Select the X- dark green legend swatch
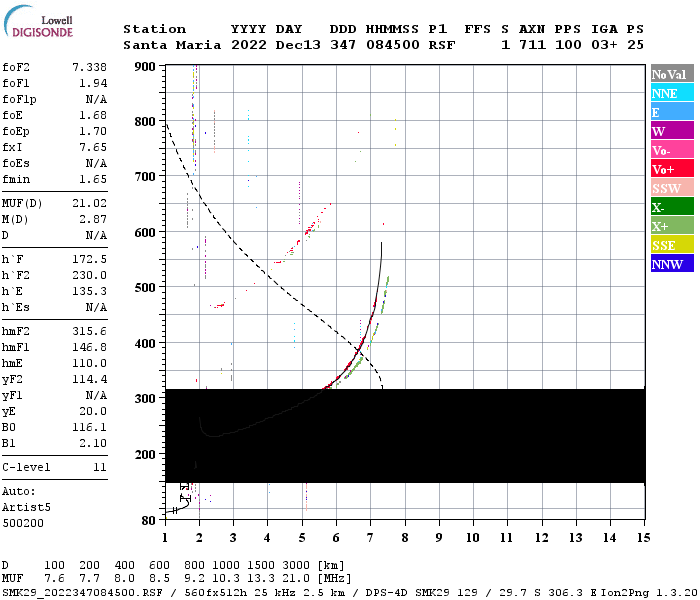 (x=672, y=207)
